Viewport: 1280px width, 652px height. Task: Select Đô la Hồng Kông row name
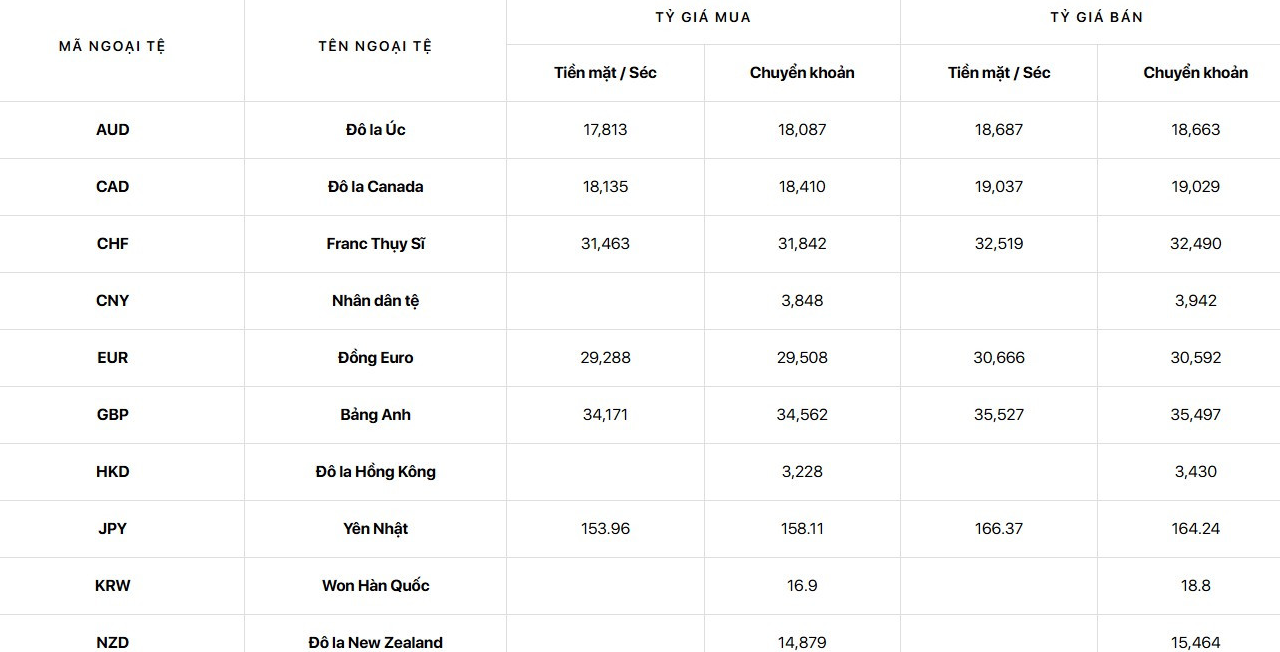tap(375, 471)
